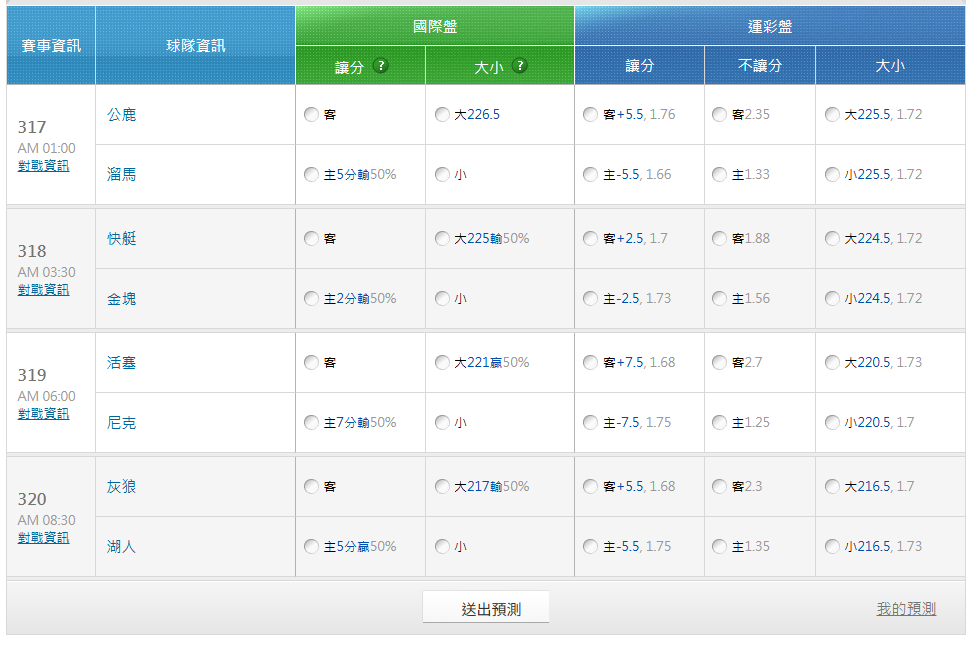Screen dimensions: 971x645
Task: Open 對戰資訊 link for game 317
Action: click(43, 166)
